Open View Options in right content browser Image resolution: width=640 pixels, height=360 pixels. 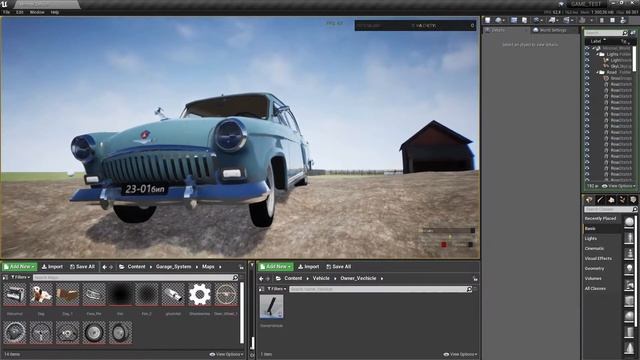460,355
